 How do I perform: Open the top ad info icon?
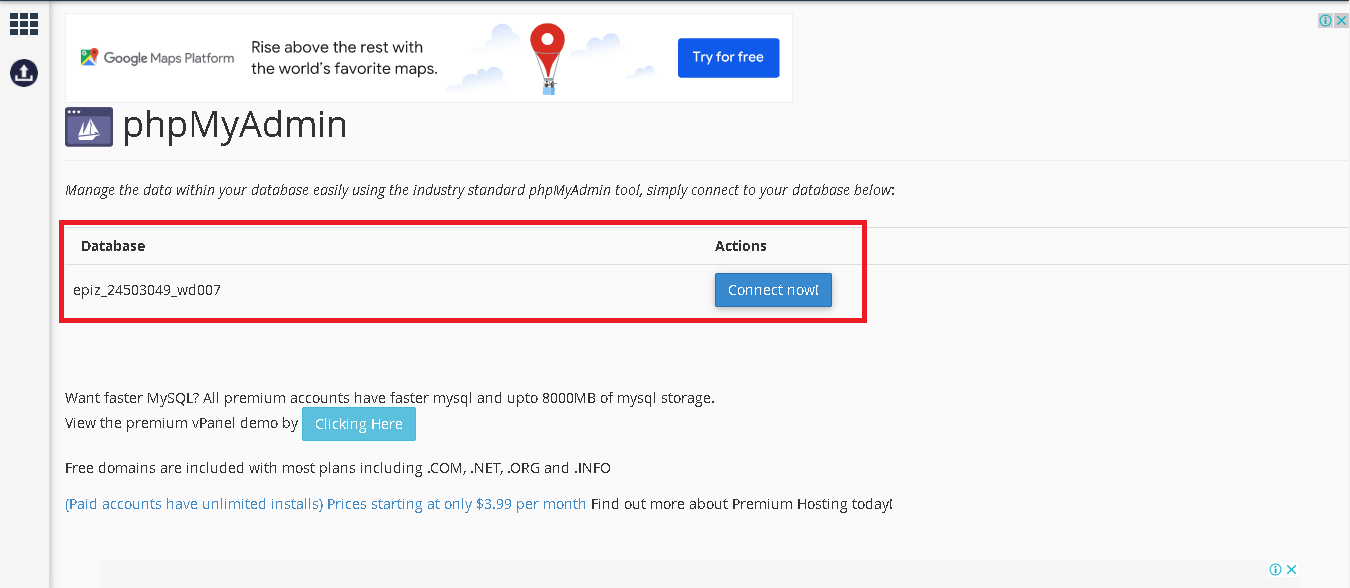pyautogui.click(x=1325, y=21)
